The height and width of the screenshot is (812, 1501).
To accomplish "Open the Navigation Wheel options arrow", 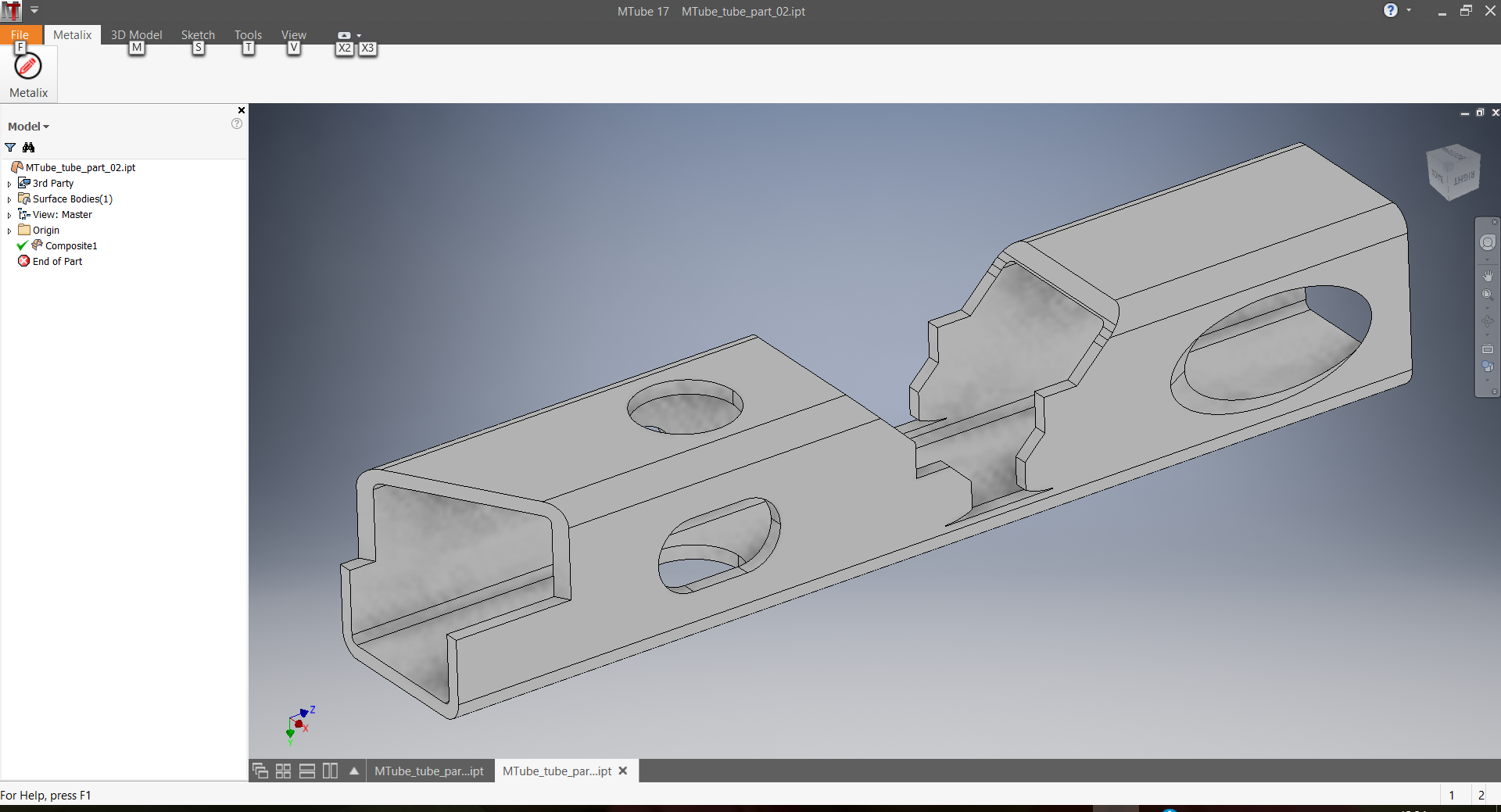I will [x=1487, y=260].
